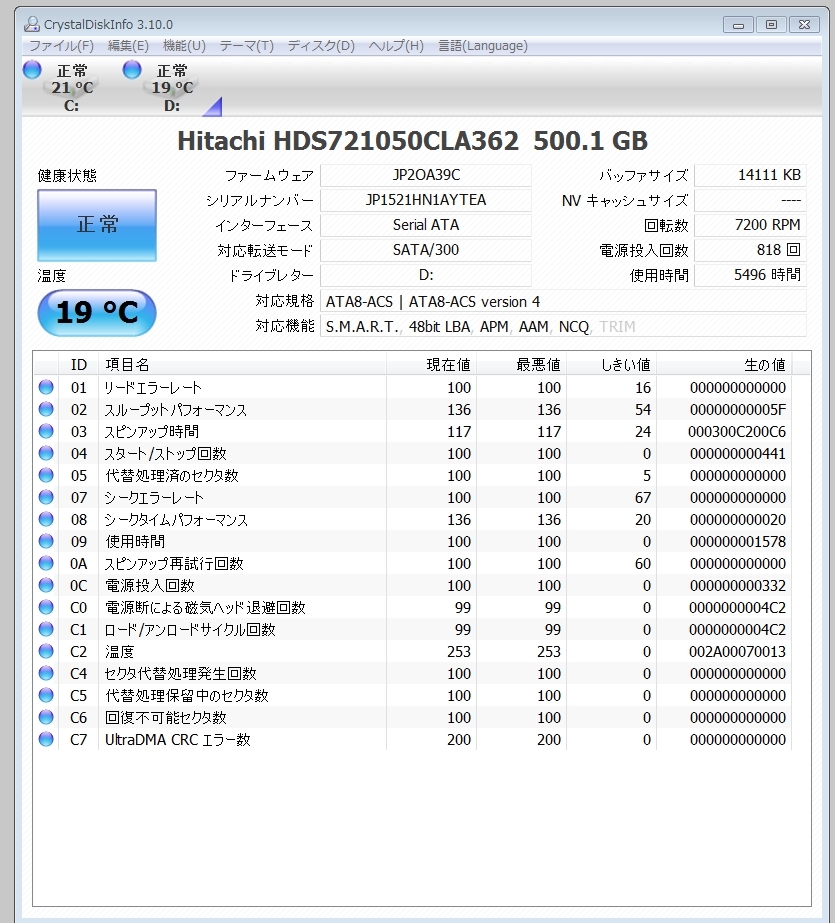Click the drive letter field D:
835x923 pixels.
coord(426,275)
